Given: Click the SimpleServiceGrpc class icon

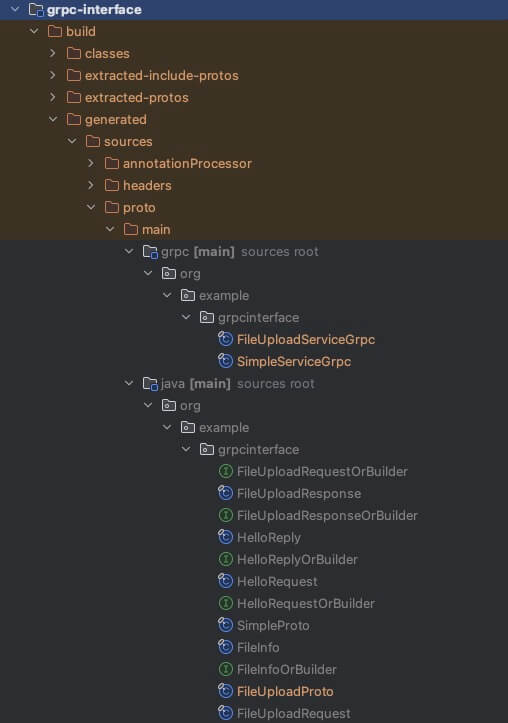Looking at the screenshot, I should point(225,361).
